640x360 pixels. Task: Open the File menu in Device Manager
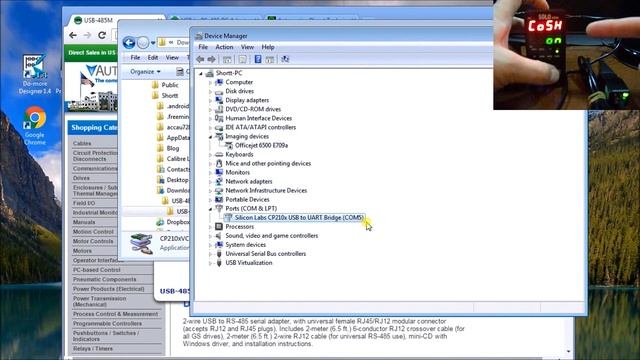(x=203, y=47)
